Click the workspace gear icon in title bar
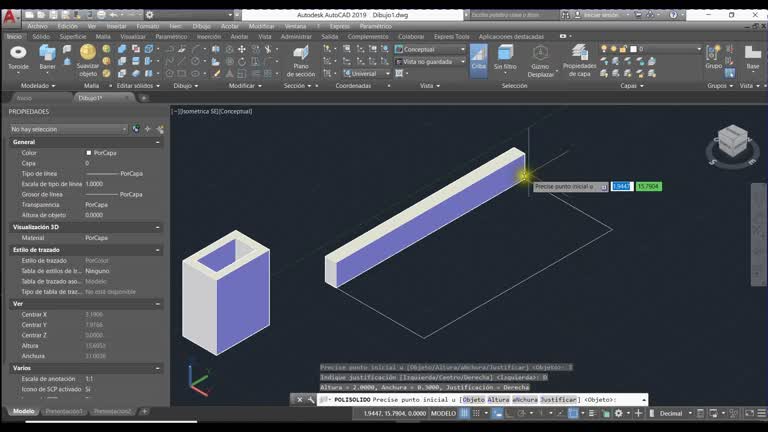 pyautogui.click(x=150, y=15)
